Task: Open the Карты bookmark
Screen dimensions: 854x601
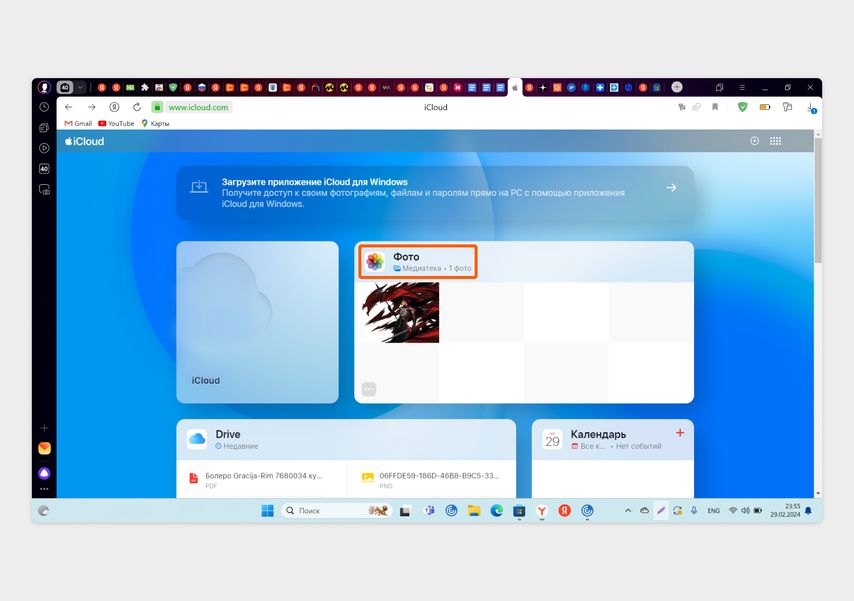Action: 155,124
